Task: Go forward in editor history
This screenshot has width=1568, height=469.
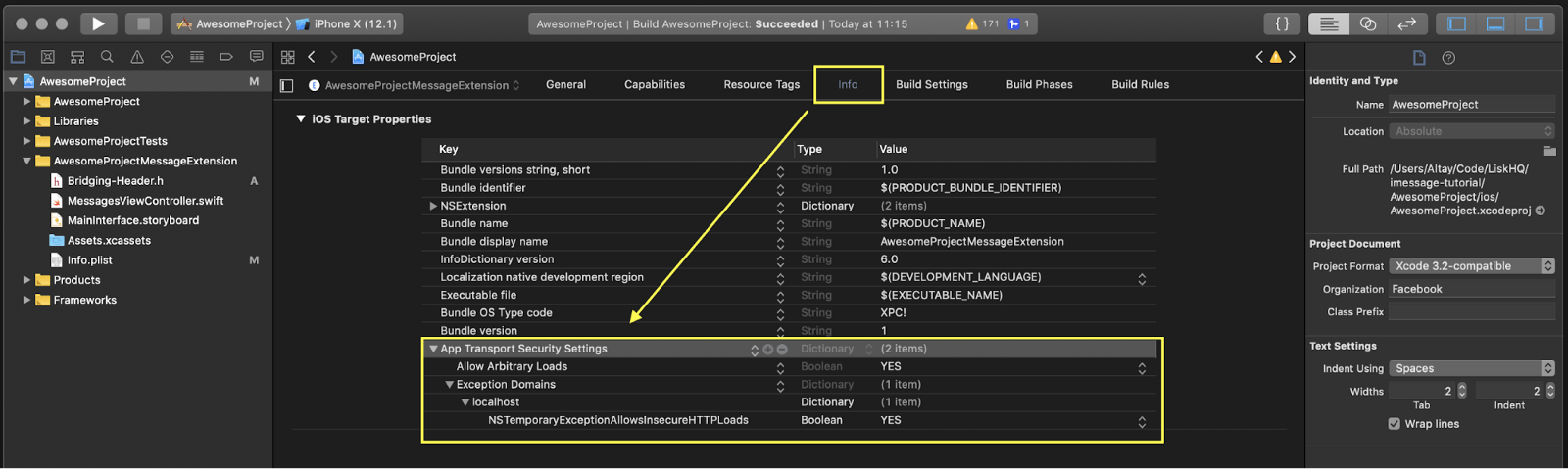Action: tap(333, 57)
